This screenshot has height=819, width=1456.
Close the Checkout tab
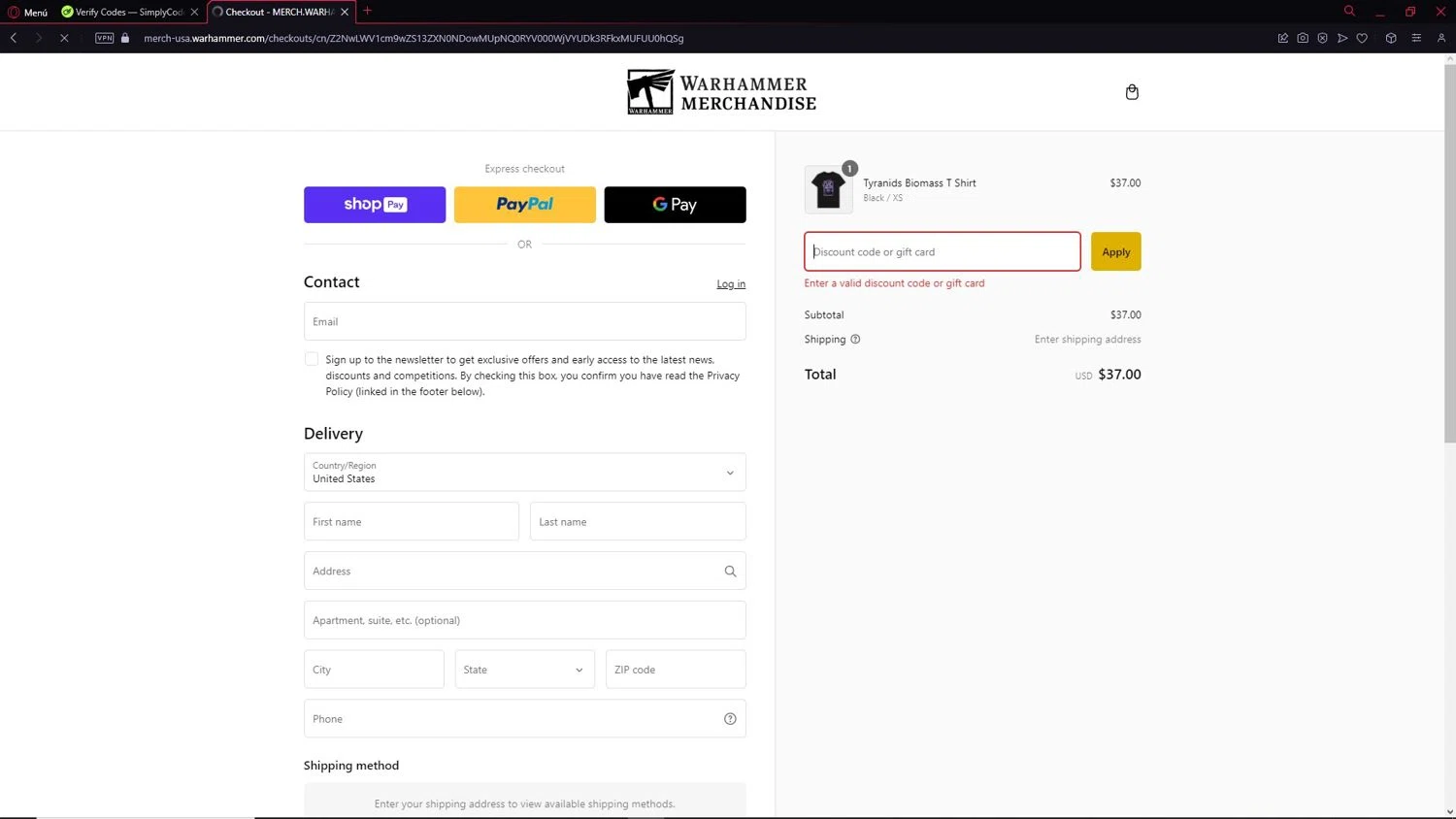(x=345, y=12)
